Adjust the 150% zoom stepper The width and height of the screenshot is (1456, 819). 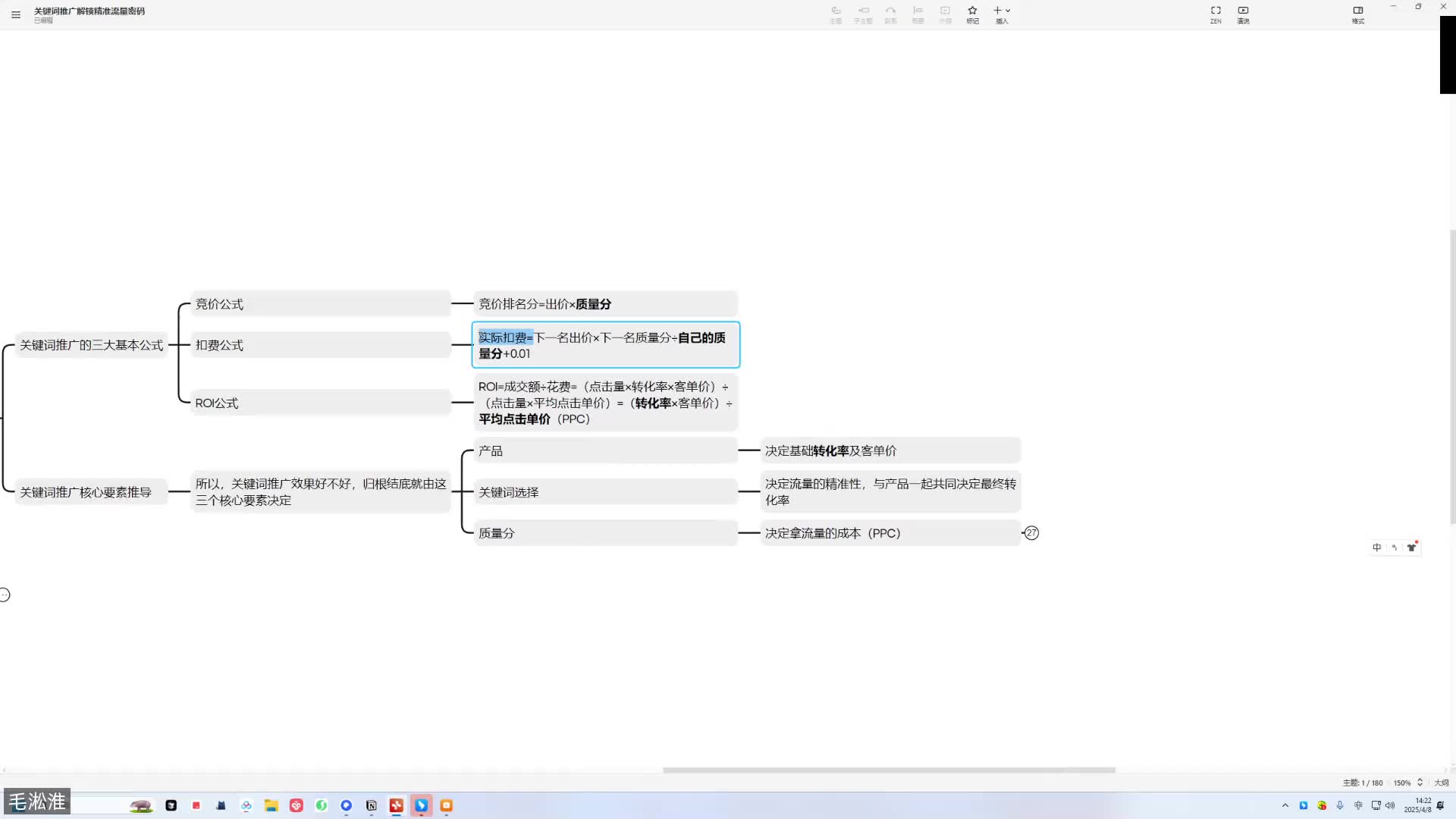click(1420, 783)
